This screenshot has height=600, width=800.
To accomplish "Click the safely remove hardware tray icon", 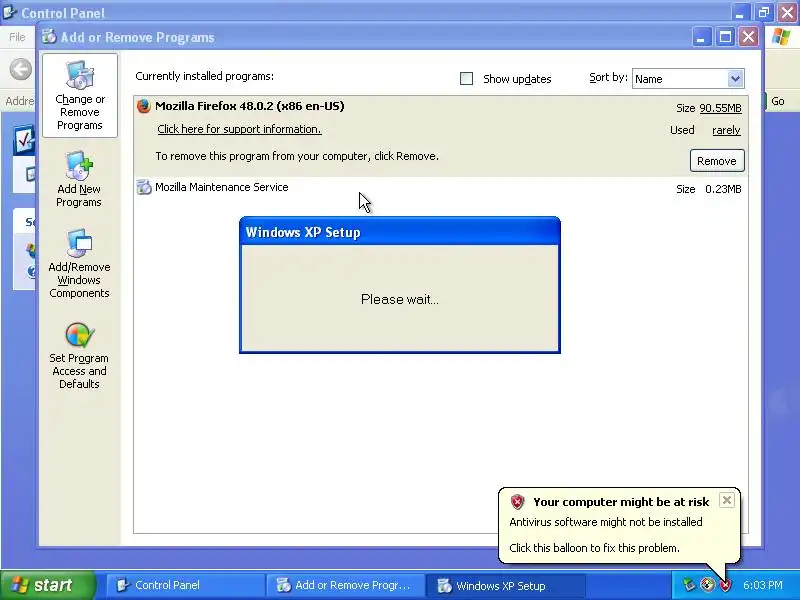I will (689, 585).
